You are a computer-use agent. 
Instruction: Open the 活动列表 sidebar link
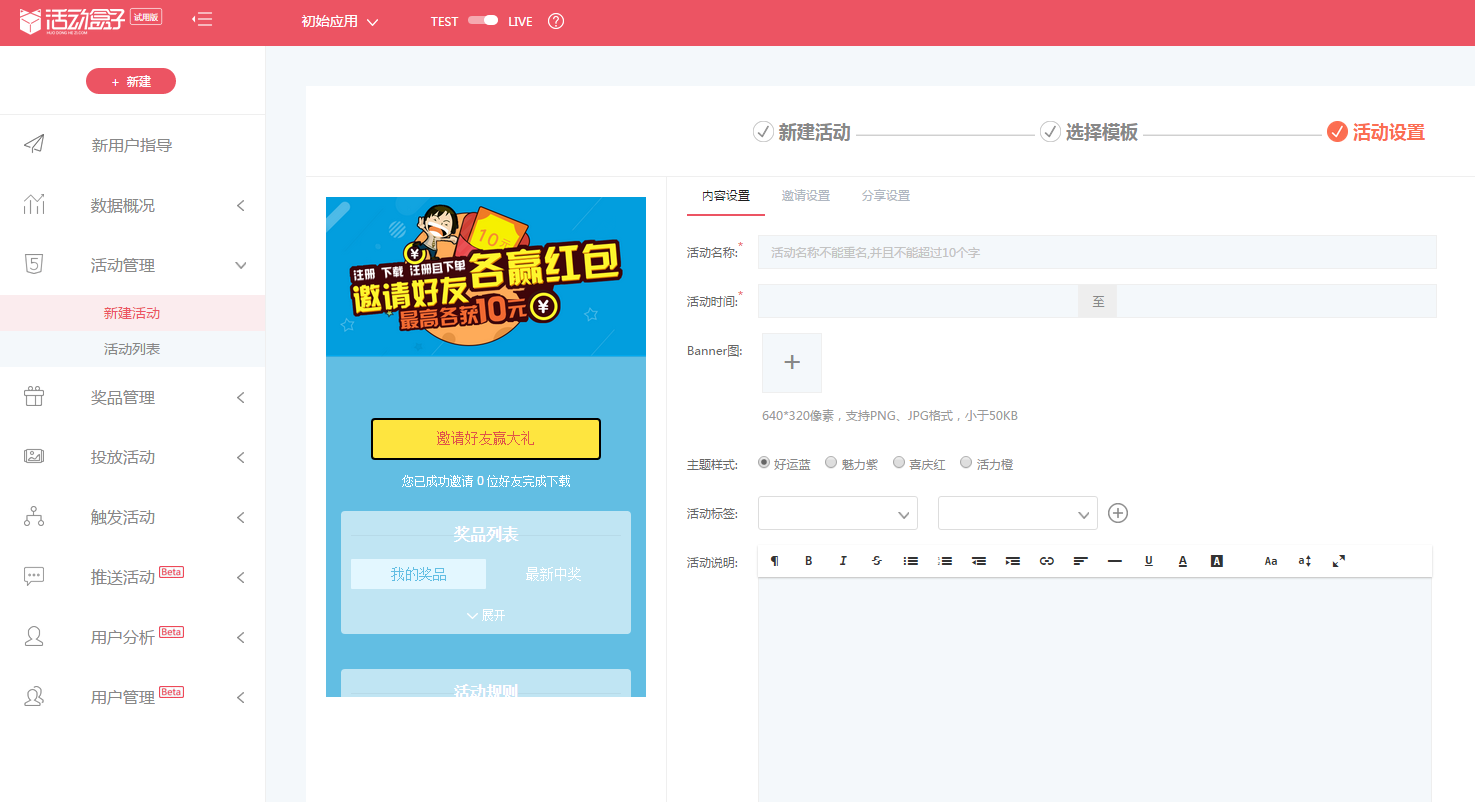click(x=131, y=349)
